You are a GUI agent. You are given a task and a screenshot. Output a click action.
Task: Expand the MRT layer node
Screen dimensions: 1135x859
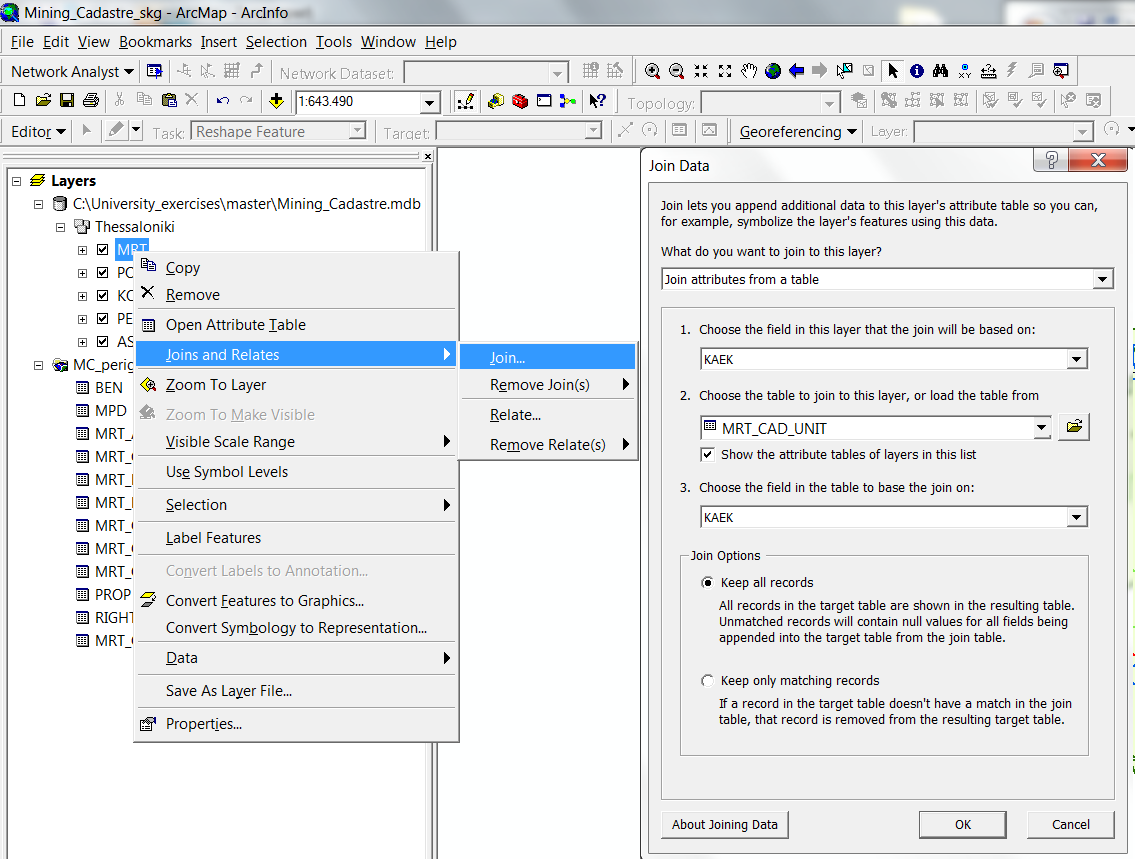[83, 250]
